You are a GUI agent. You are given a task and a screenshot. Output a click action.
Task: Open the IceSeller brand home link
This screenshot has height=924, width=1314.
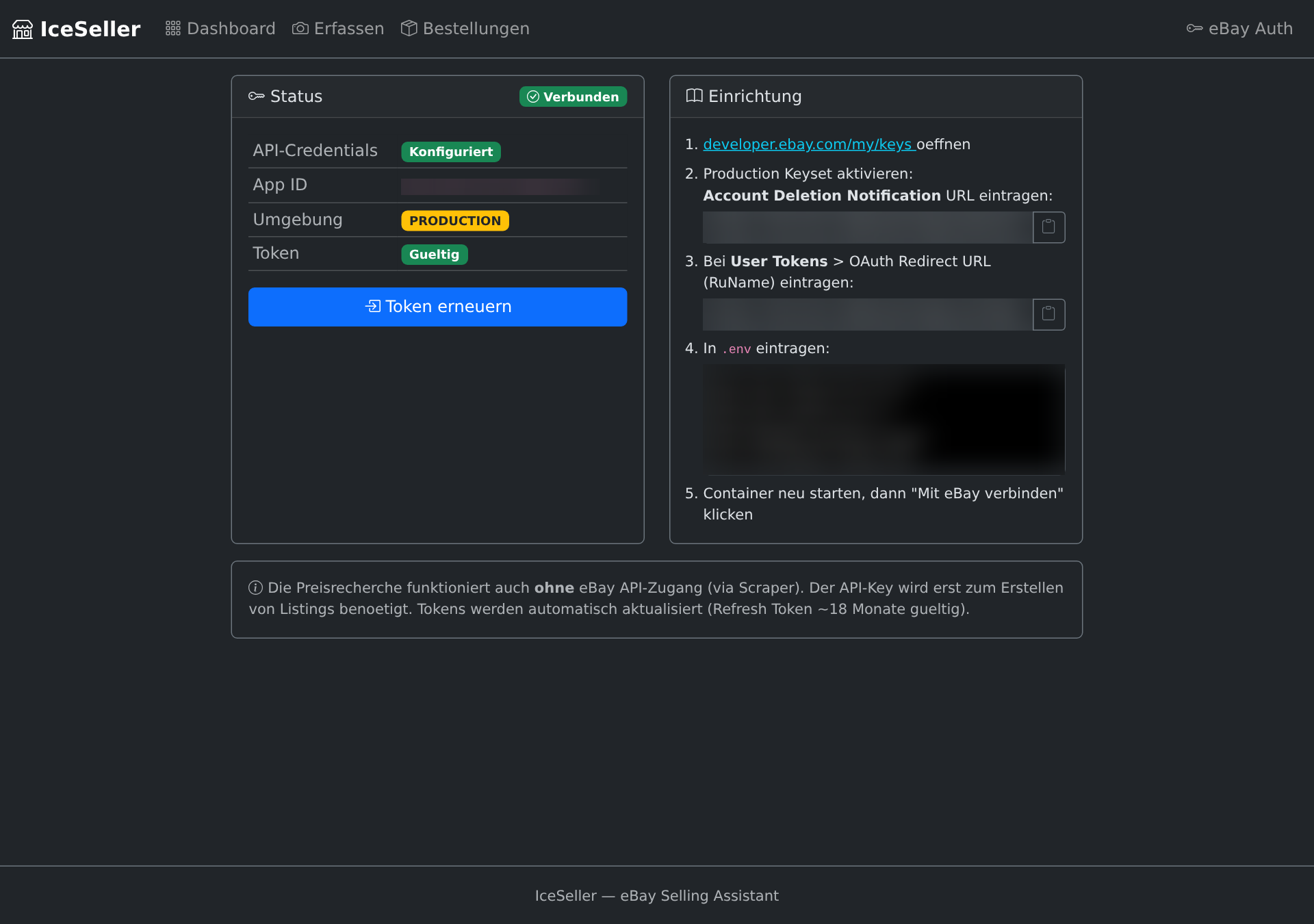(x=77, y=29)
